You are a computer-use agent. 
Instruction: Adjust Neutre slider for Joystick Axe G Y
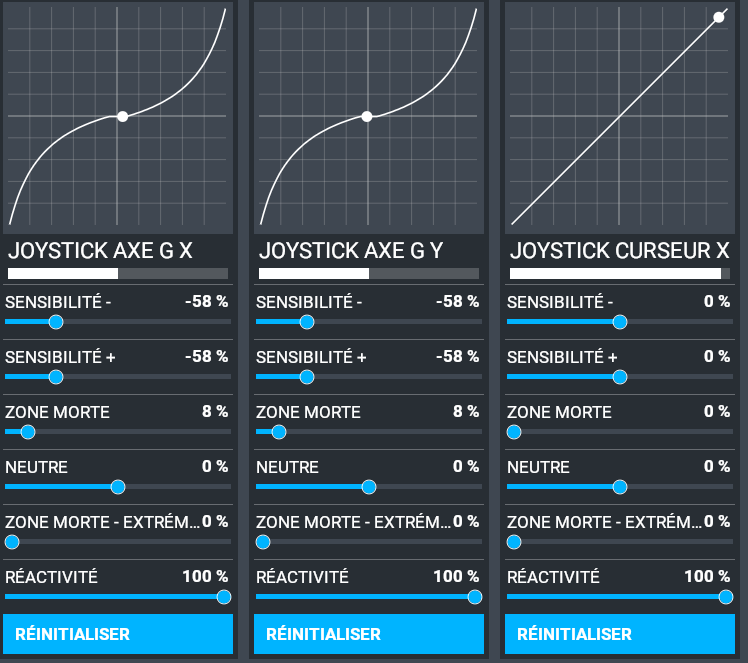click(x=369, y=487)
